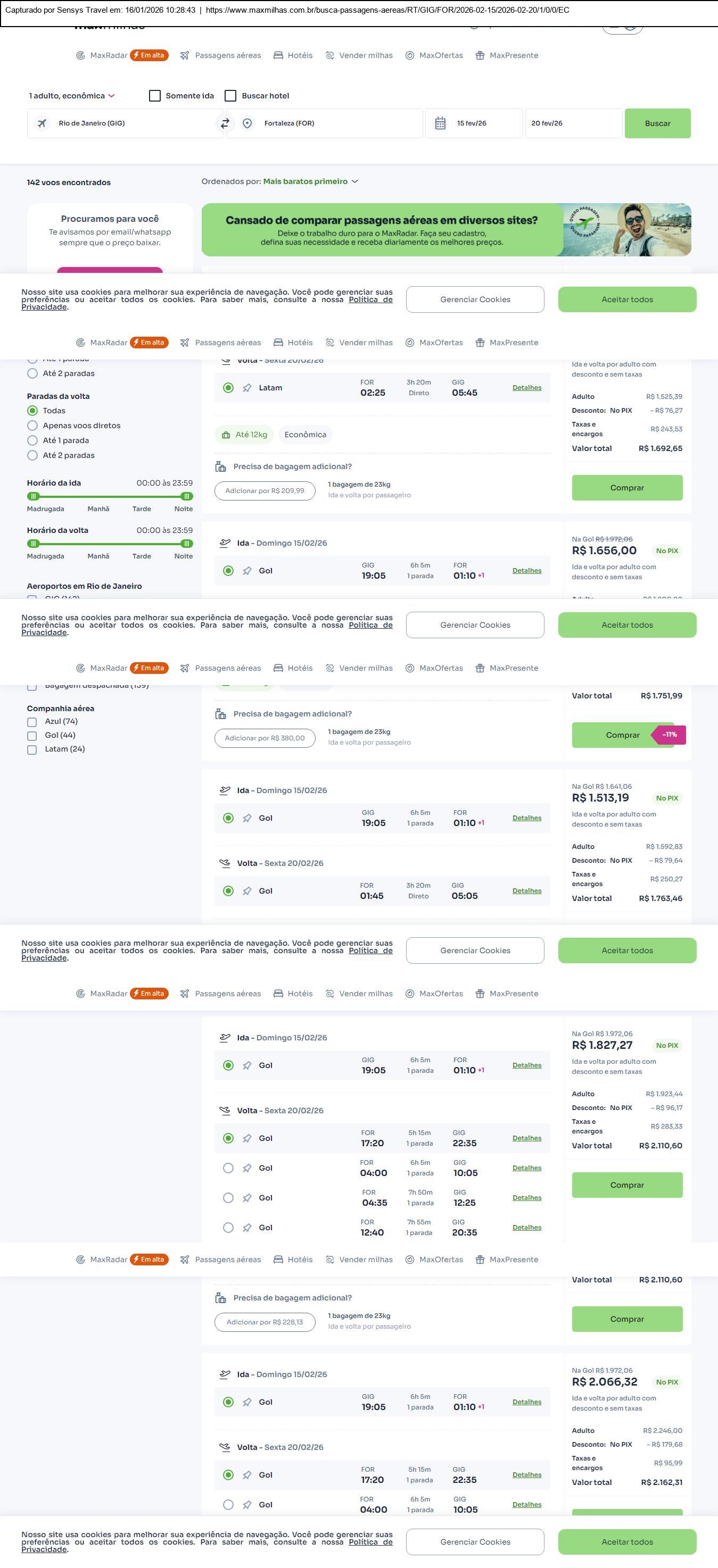Click the calendar icon beside departure date
Screen dimensions: 718x1568
click(440, 123)
